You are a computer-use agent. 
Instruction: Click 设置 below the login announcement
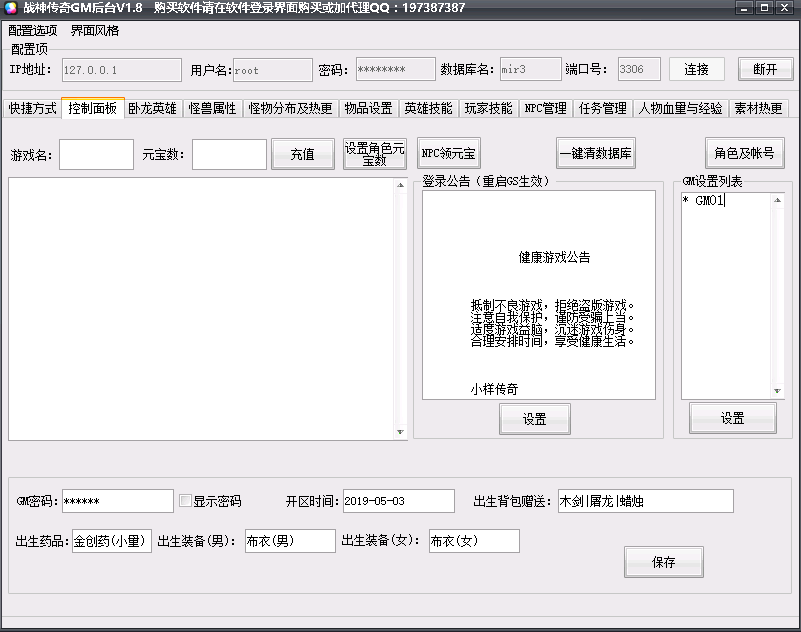534,418
